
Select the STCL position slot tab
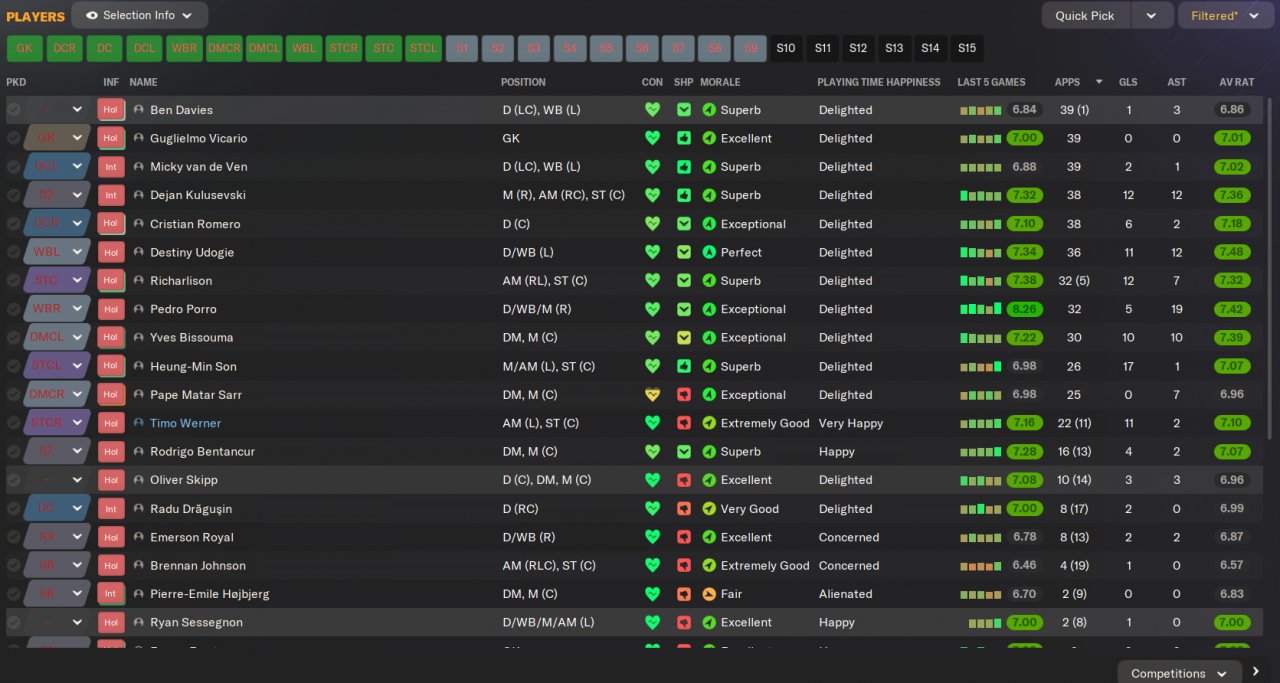click(424, 48)
